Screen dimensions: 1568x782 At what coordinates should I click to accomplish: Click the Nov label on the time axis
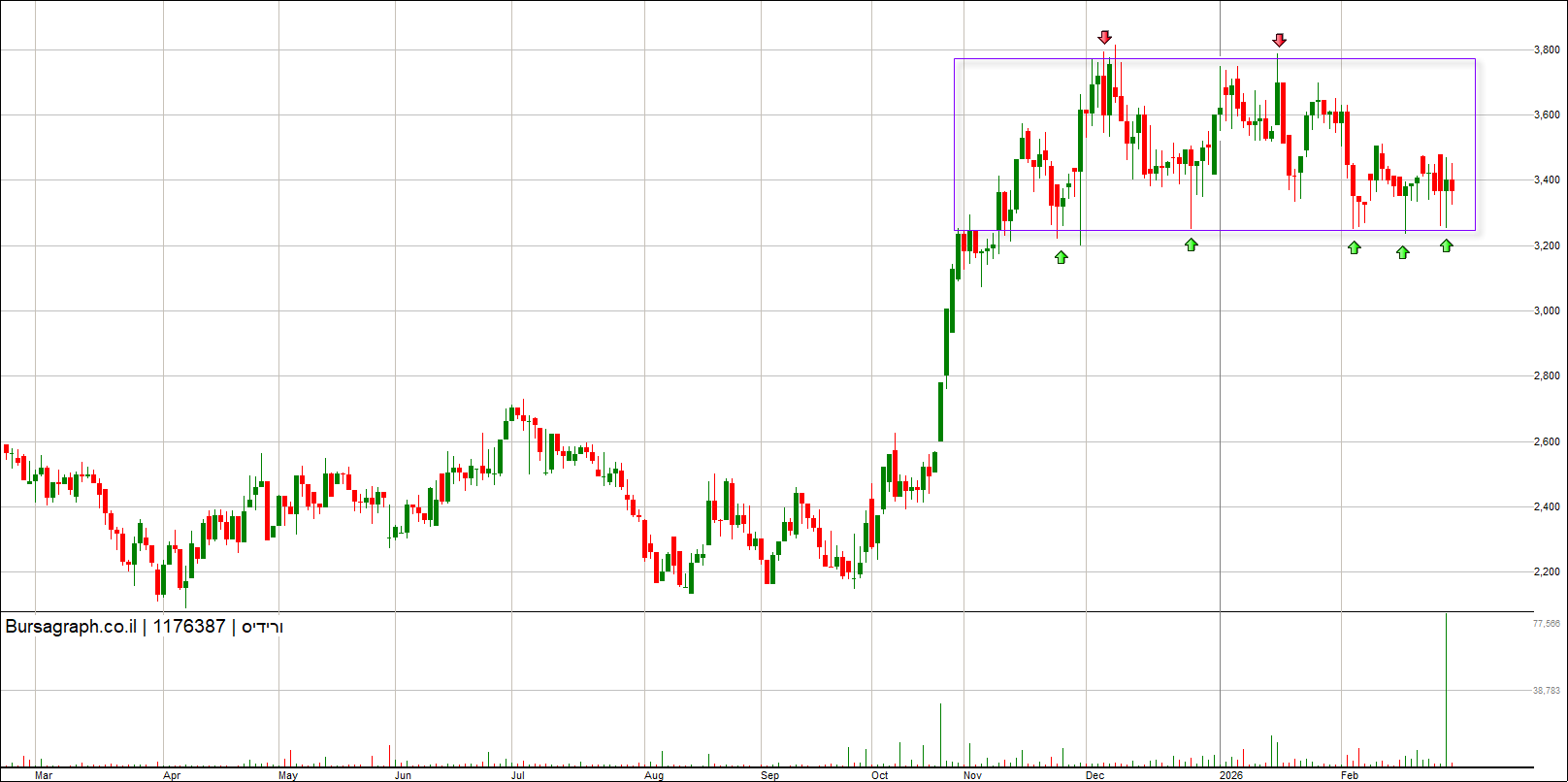(973, 775)
